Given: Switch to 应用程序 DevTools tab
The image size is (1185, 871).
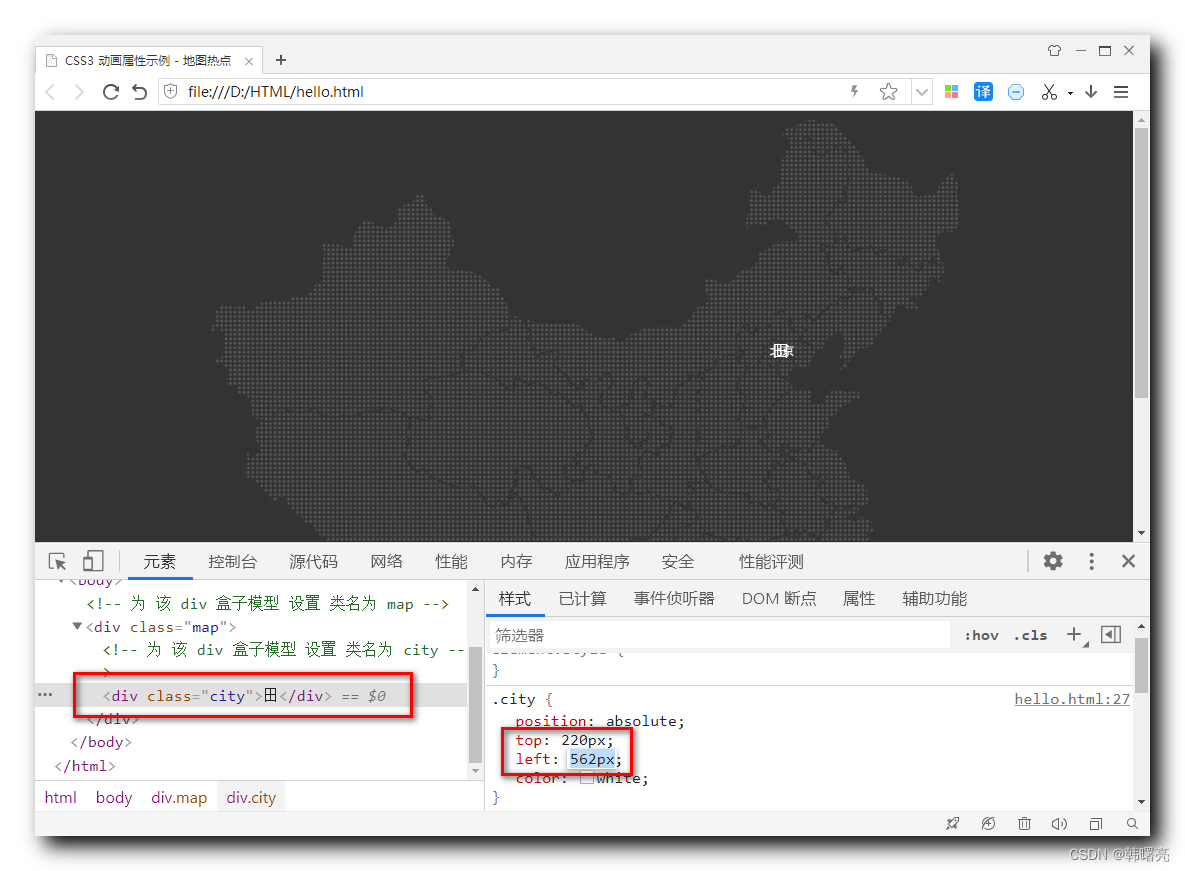Looking at the screenshot, I should (597, 562).
